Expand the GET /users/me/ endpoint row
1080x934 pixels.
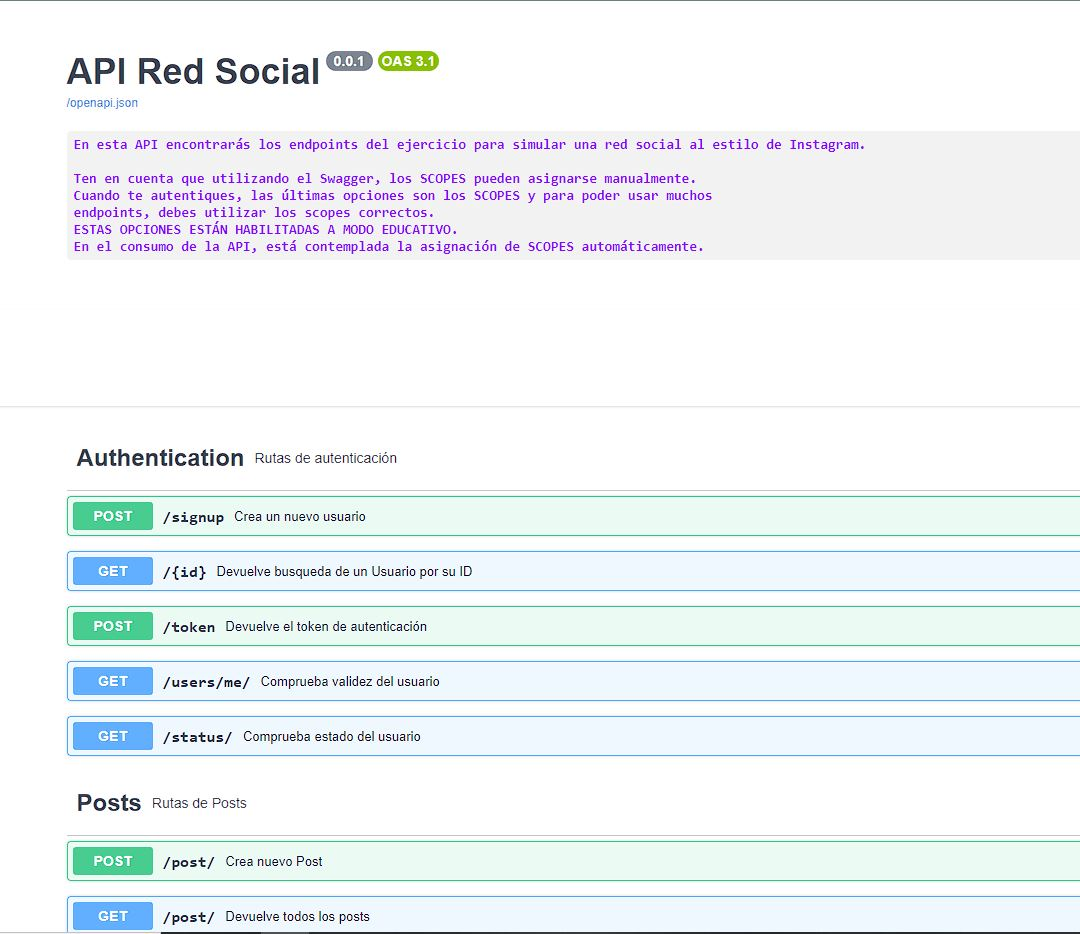point(573,681)
